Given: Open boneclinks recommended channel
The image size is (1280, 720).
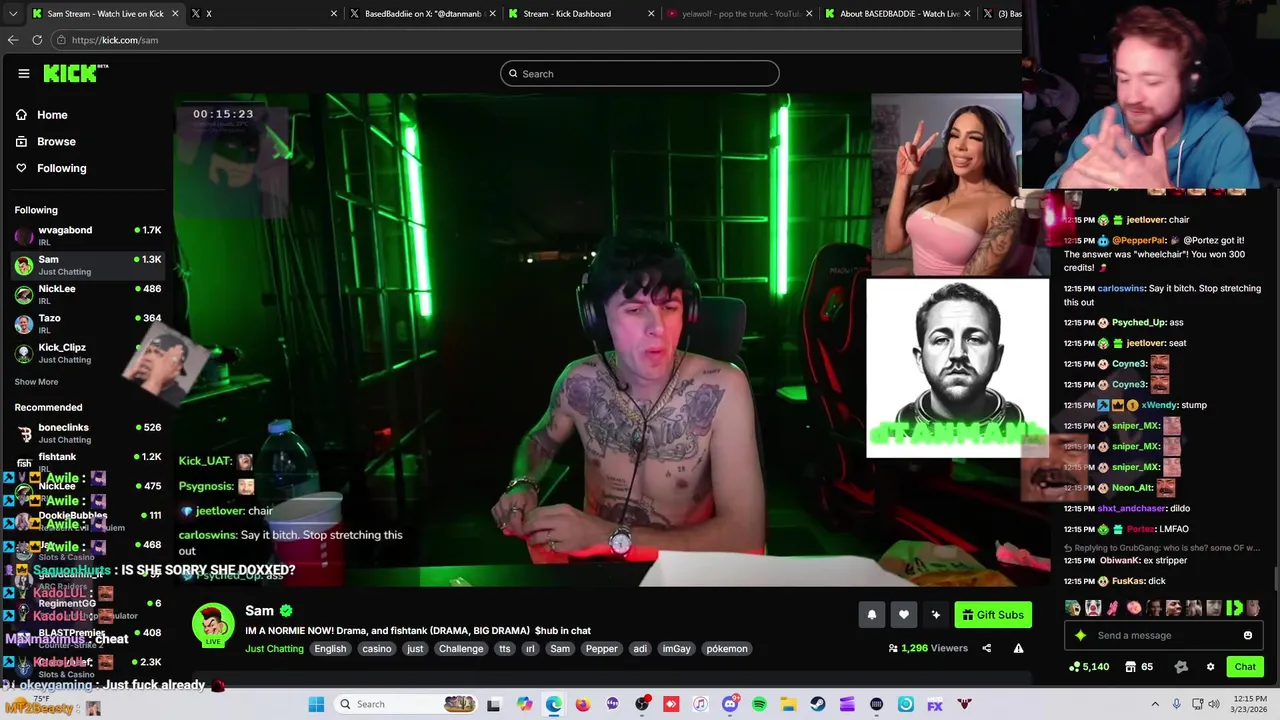Looking at the screenshot, I should [x=88, y=433].
